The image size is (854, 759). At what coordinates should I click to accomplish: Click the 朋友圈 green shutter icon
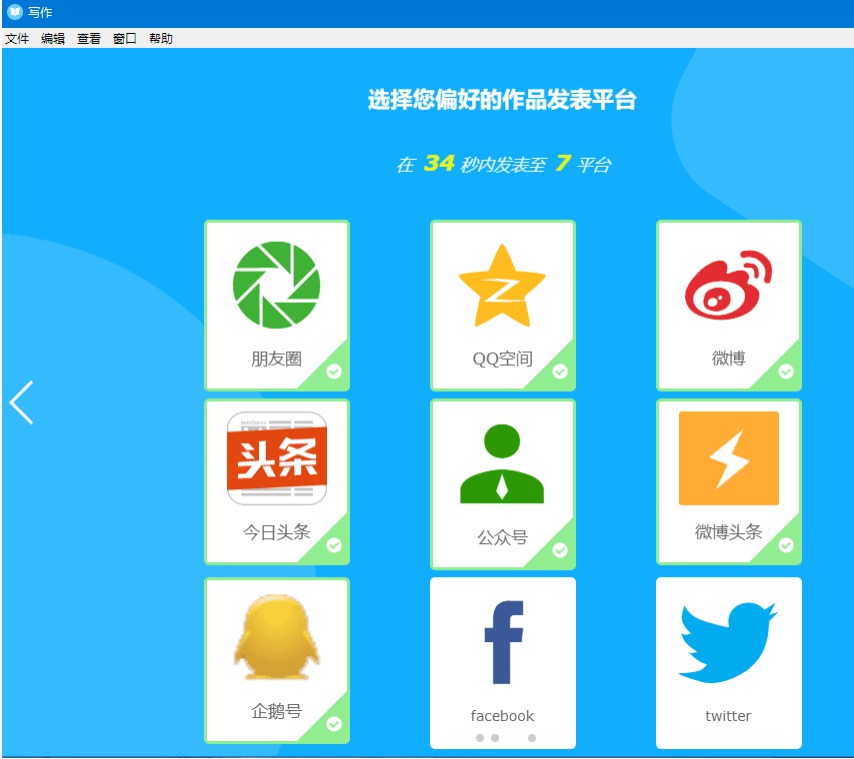click(276, 285)
